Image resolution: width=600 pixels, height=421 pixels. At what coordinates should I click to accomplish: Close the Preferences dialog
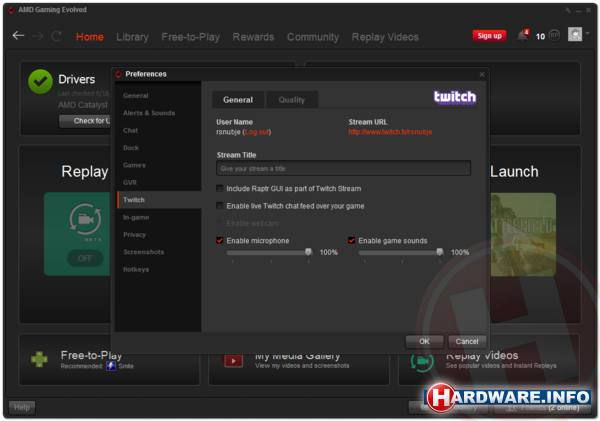[x=482, y=74]
